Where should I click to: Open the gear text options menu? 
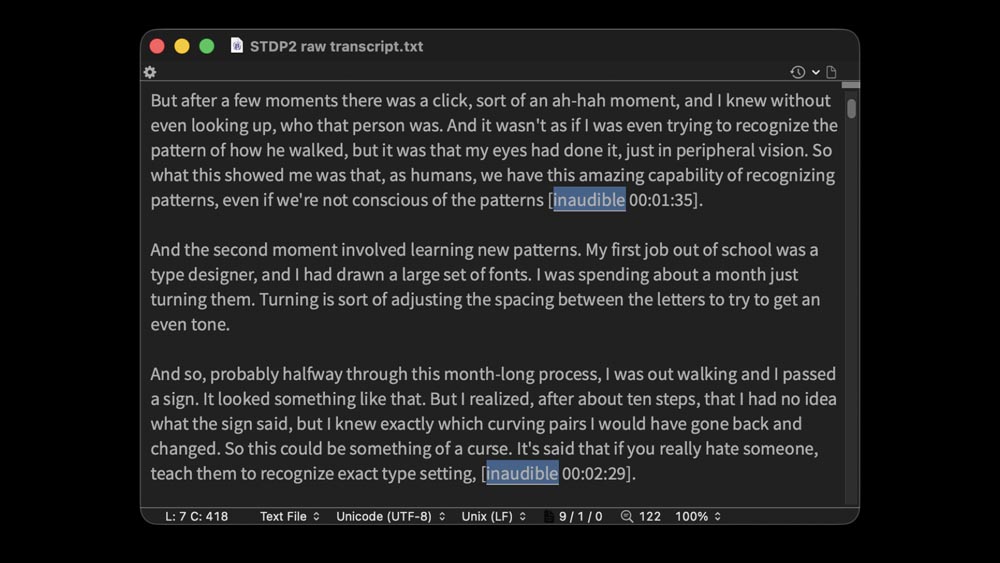(x=150, y=72)
